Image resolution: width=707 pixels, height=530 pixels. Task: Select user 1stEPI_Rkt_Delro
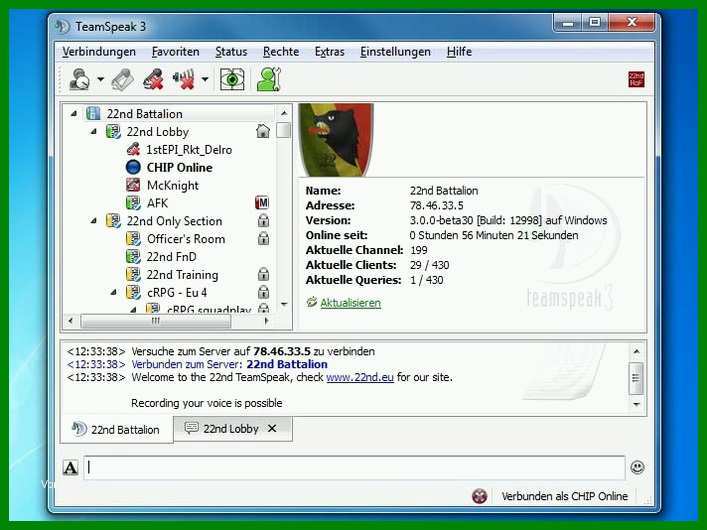tap(189, 150)
